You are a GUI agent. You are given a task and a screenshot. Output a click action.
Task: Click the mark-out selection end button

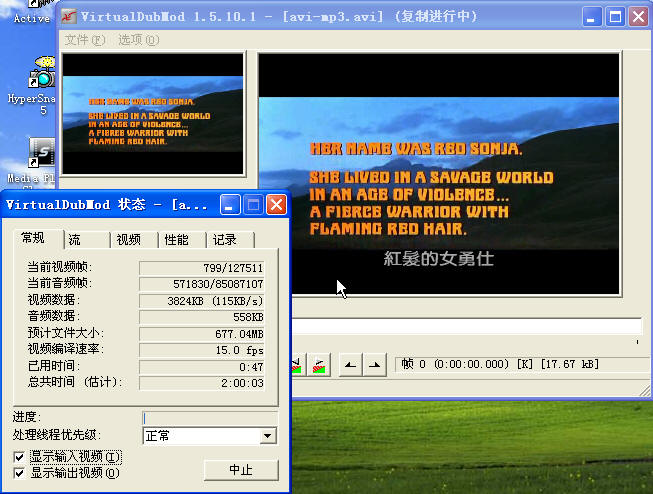(375, 365)
